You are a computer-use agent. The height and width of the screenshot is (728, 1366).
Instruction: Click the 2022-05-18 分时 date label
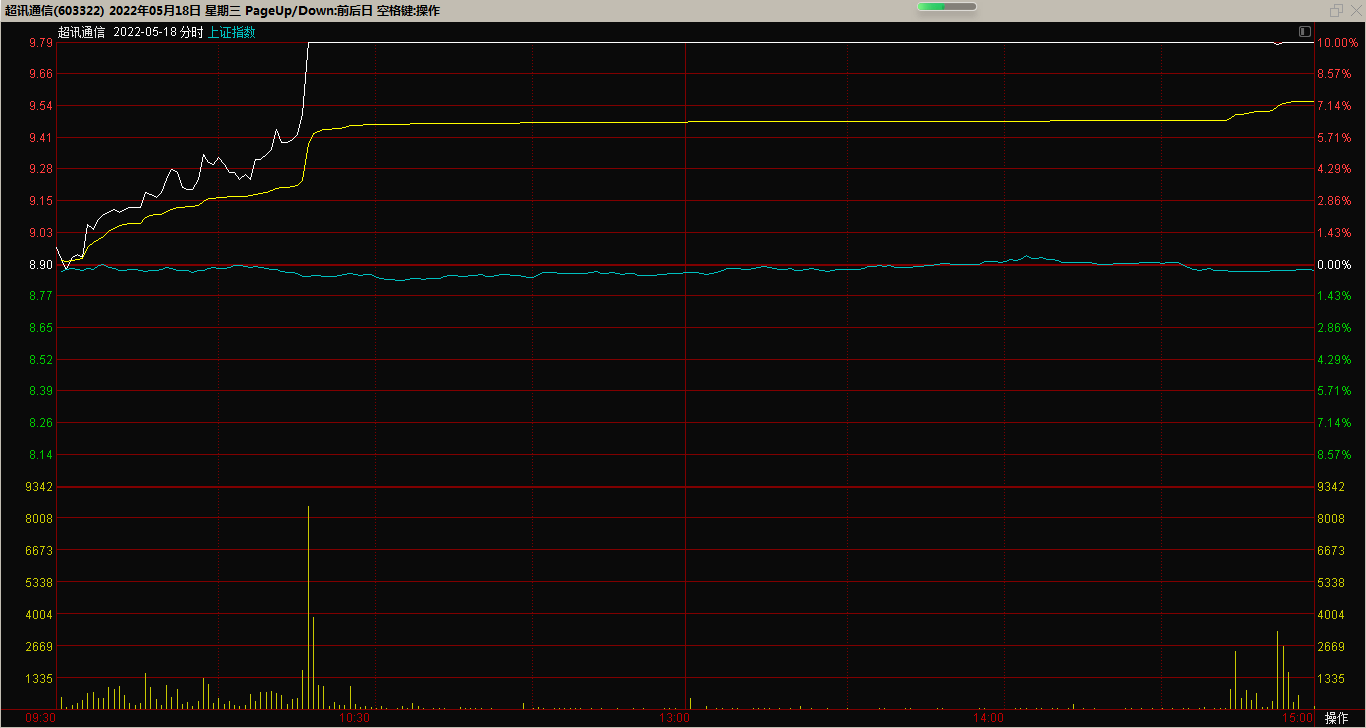click(158, 32)
